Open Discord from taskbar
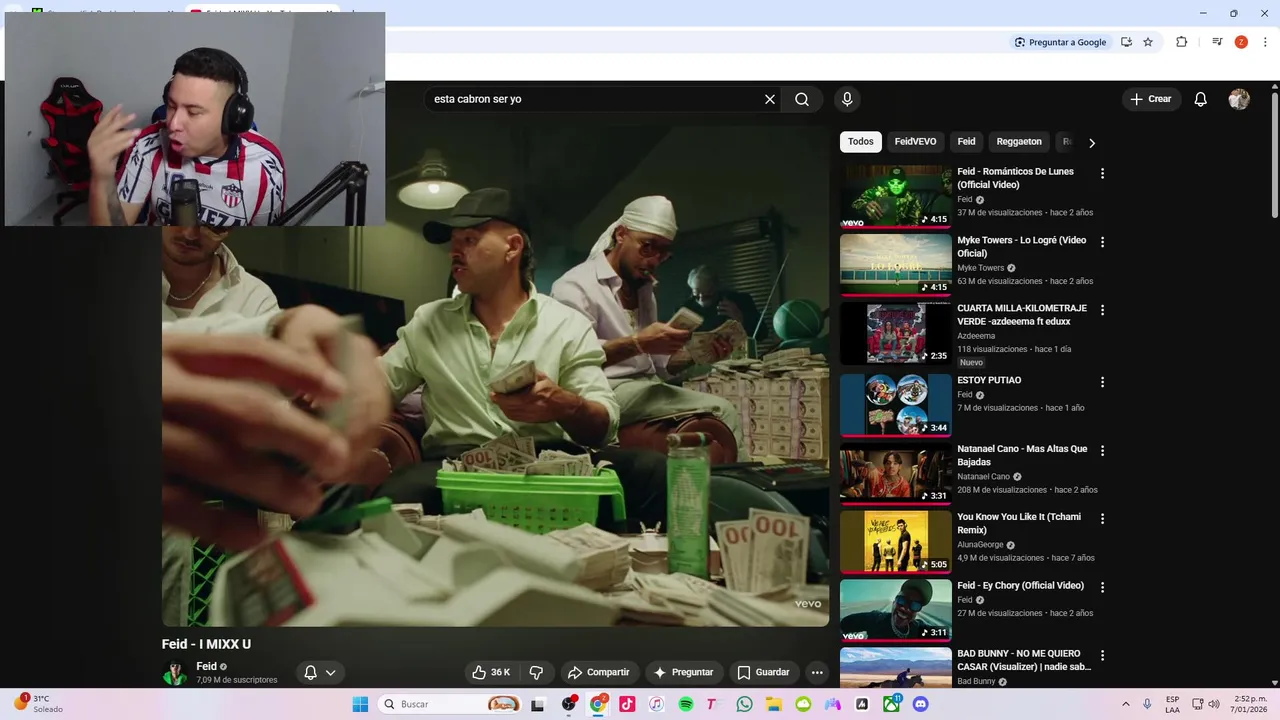This screenshot has width=1280, height=720. click(x=921, y=704)
